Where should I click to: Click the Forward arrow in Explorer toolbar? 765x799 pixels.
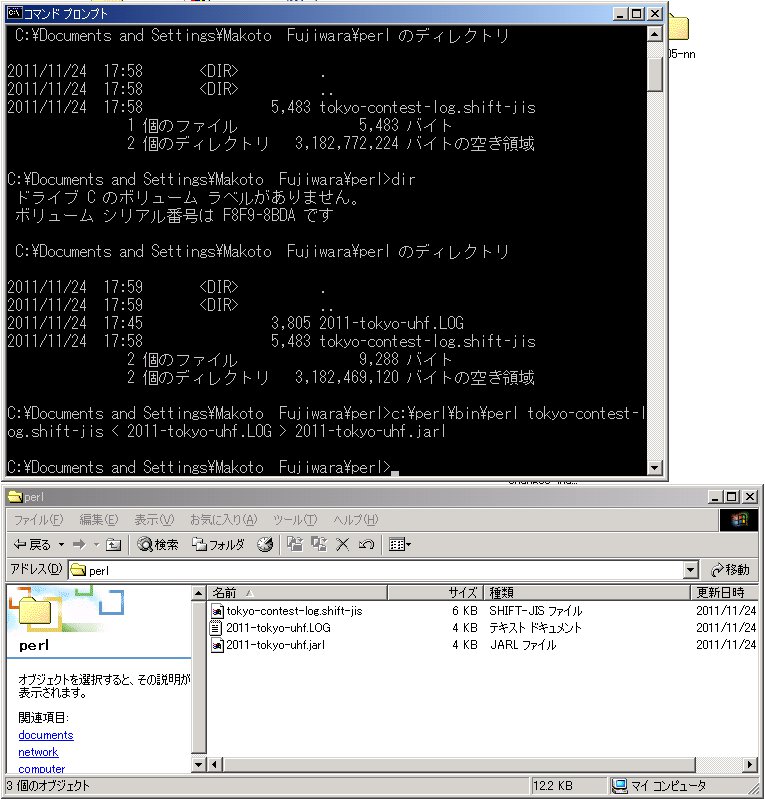pos(79,544)
